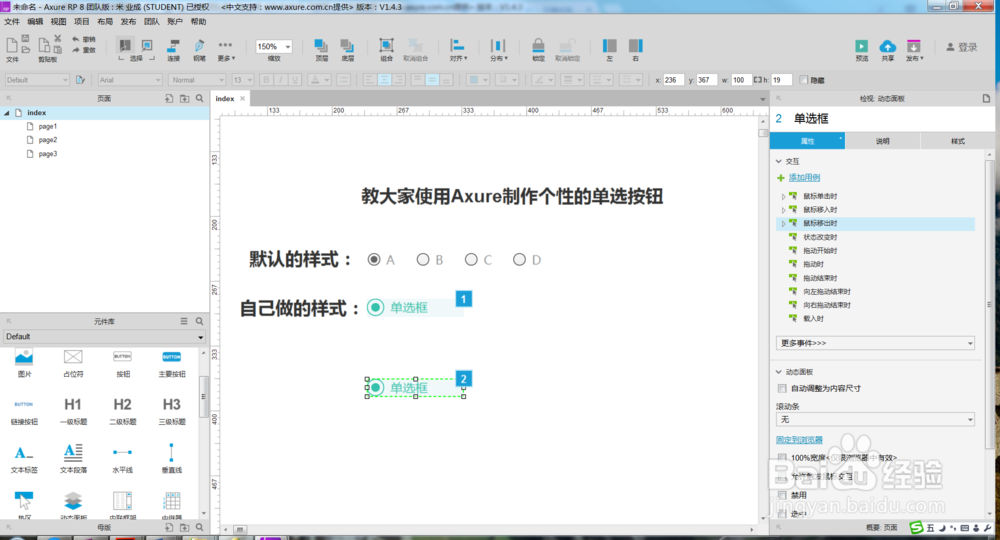
Task: Select the contained selection mode tool
Action: click(x=147, y=45)
